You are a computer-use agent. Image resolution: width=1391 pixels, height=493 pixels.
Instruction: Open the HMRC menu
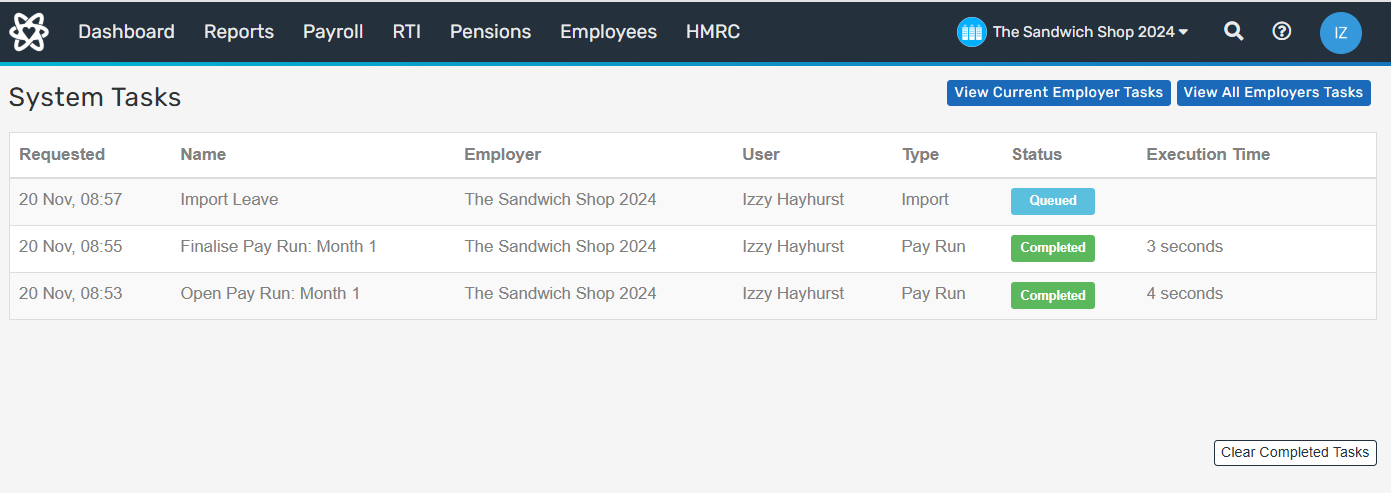pos(713,32)
